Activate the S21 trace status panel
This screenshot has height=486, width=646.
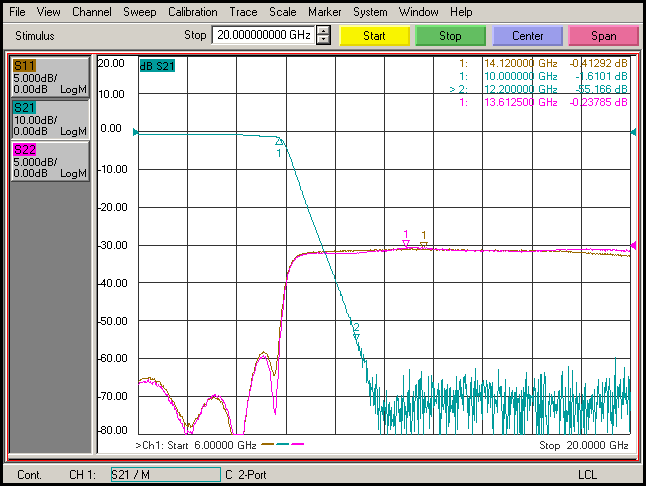coord(50,118)
